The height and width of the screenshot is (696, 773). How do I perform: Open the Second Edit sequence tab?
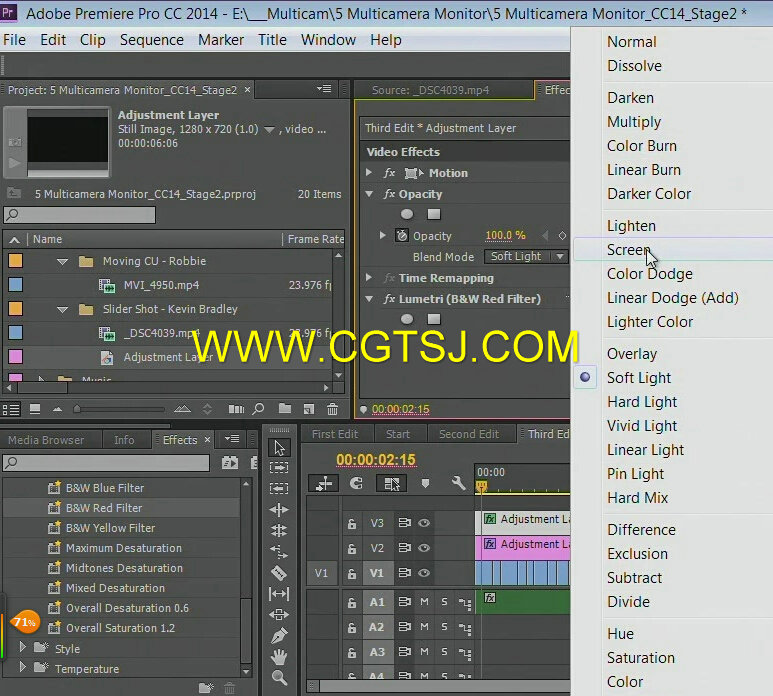[x=469, y=434]
